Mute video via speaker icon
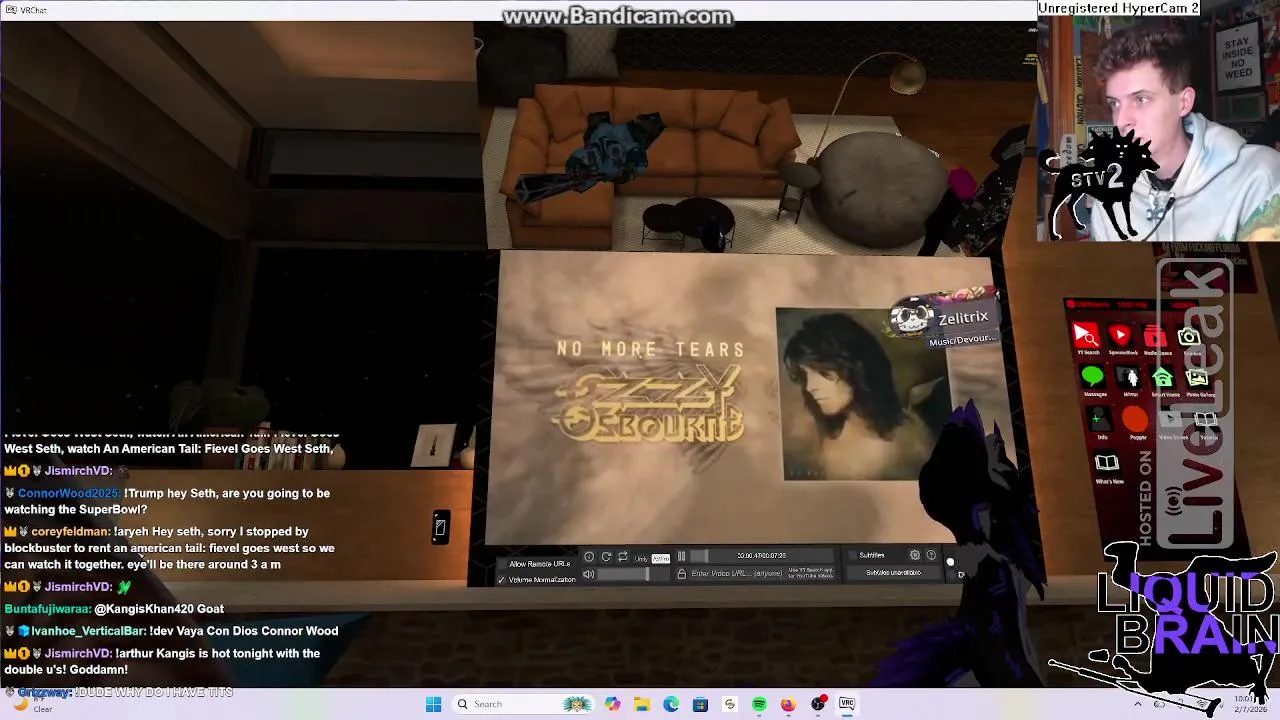The image size is (1280, 720). point(588,574)
